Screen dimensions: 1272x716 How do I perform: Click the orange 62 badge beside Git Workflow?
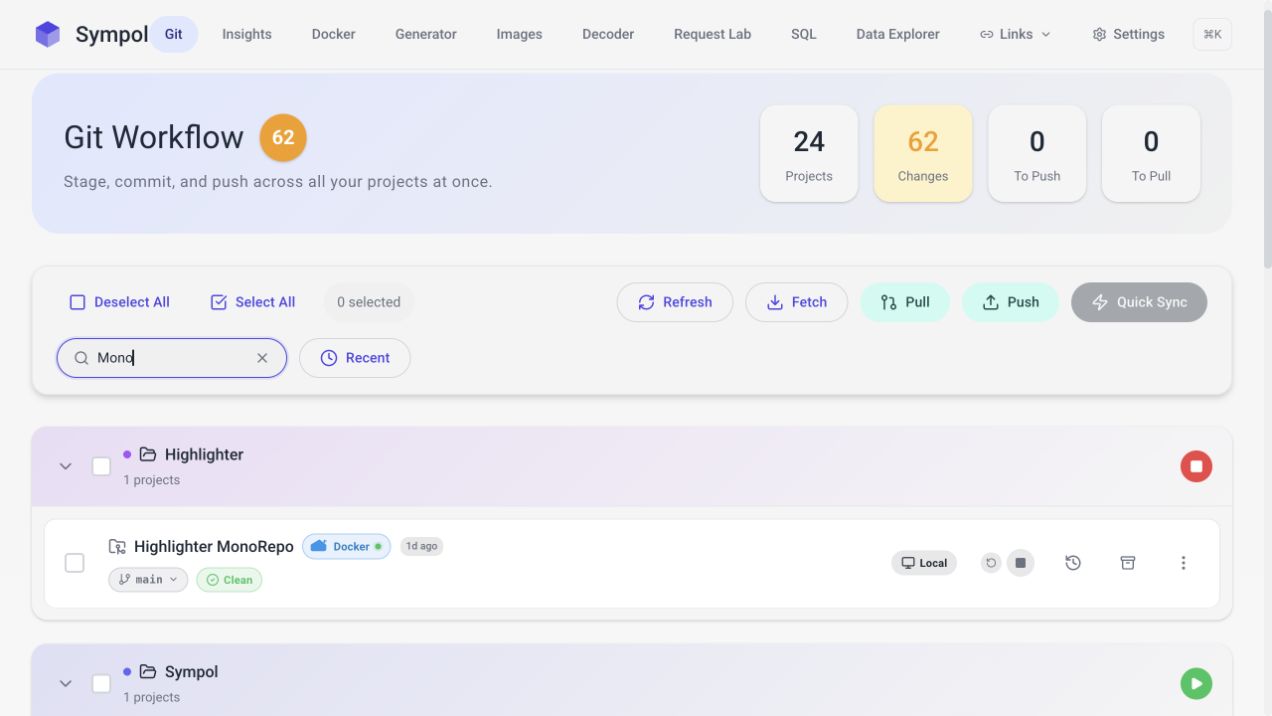click(283, 137)
